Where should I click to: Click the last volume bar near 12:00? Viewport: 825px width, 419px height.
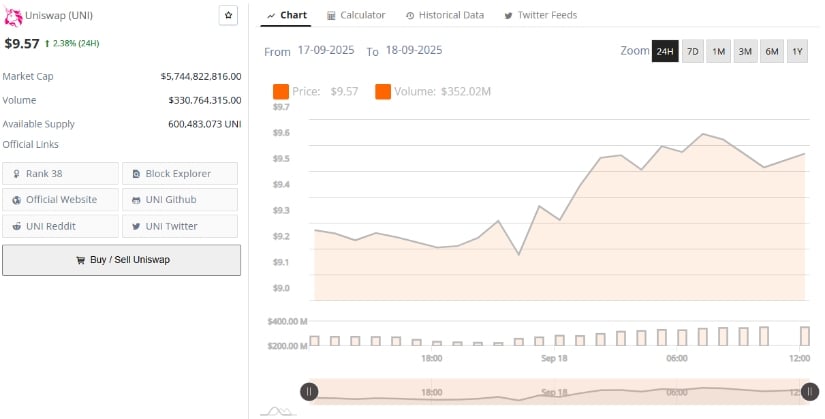805,336
